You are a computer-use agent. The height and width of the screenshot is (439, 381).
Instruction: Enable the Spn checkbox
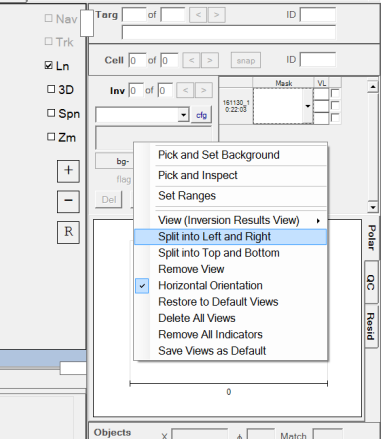coord(51,113)
